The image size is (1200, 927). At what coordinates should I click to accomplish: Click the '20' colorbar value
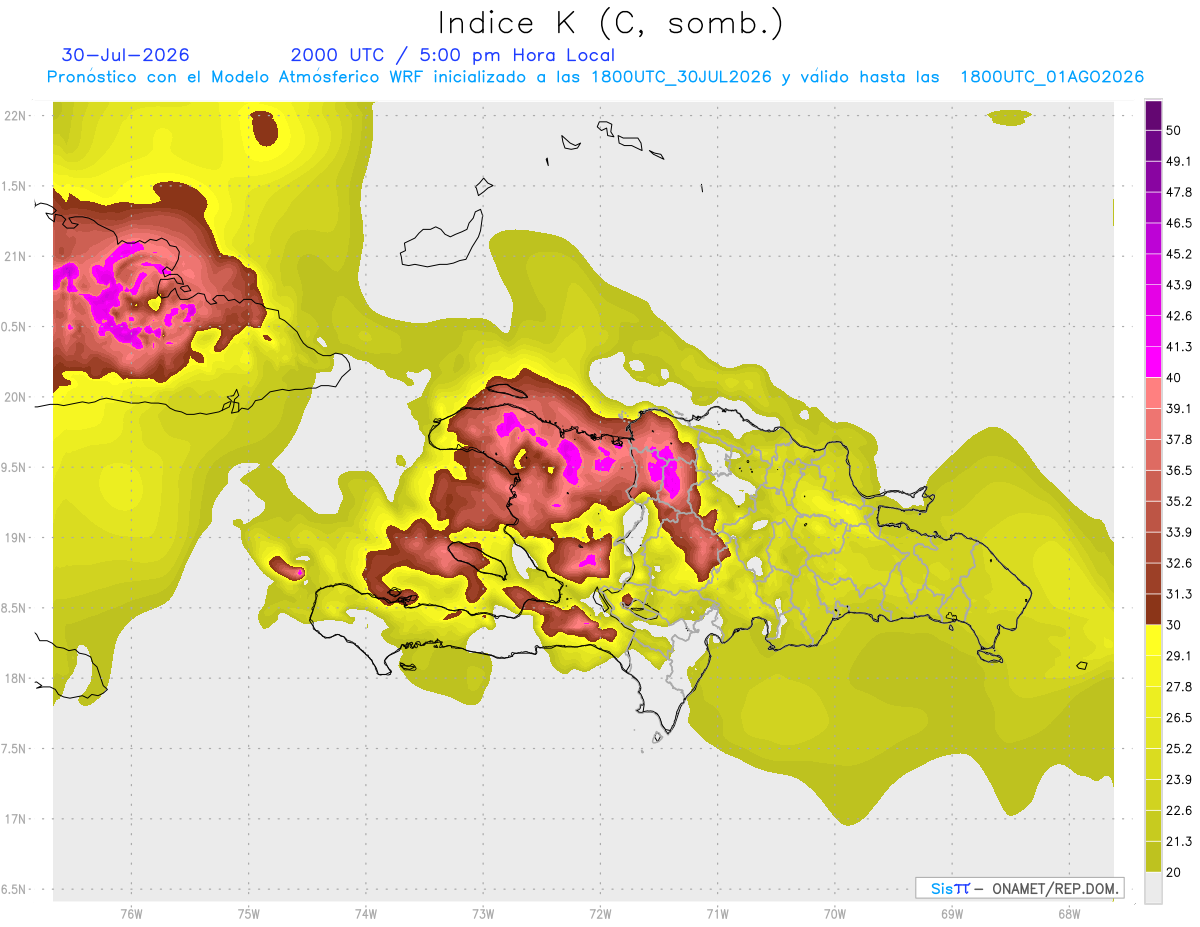pyautogui.click(x=1174, y=873)
